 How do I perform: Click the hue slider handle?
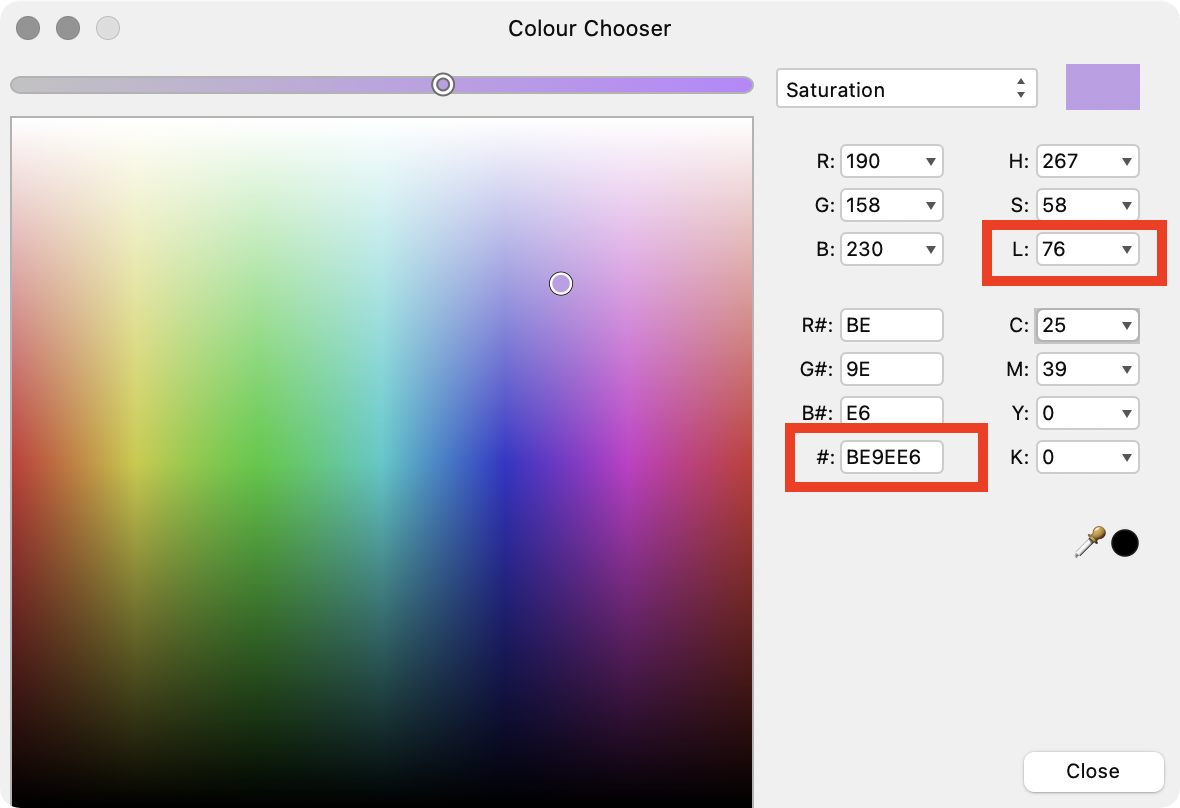pyautogui.click(x=443, y=85)
